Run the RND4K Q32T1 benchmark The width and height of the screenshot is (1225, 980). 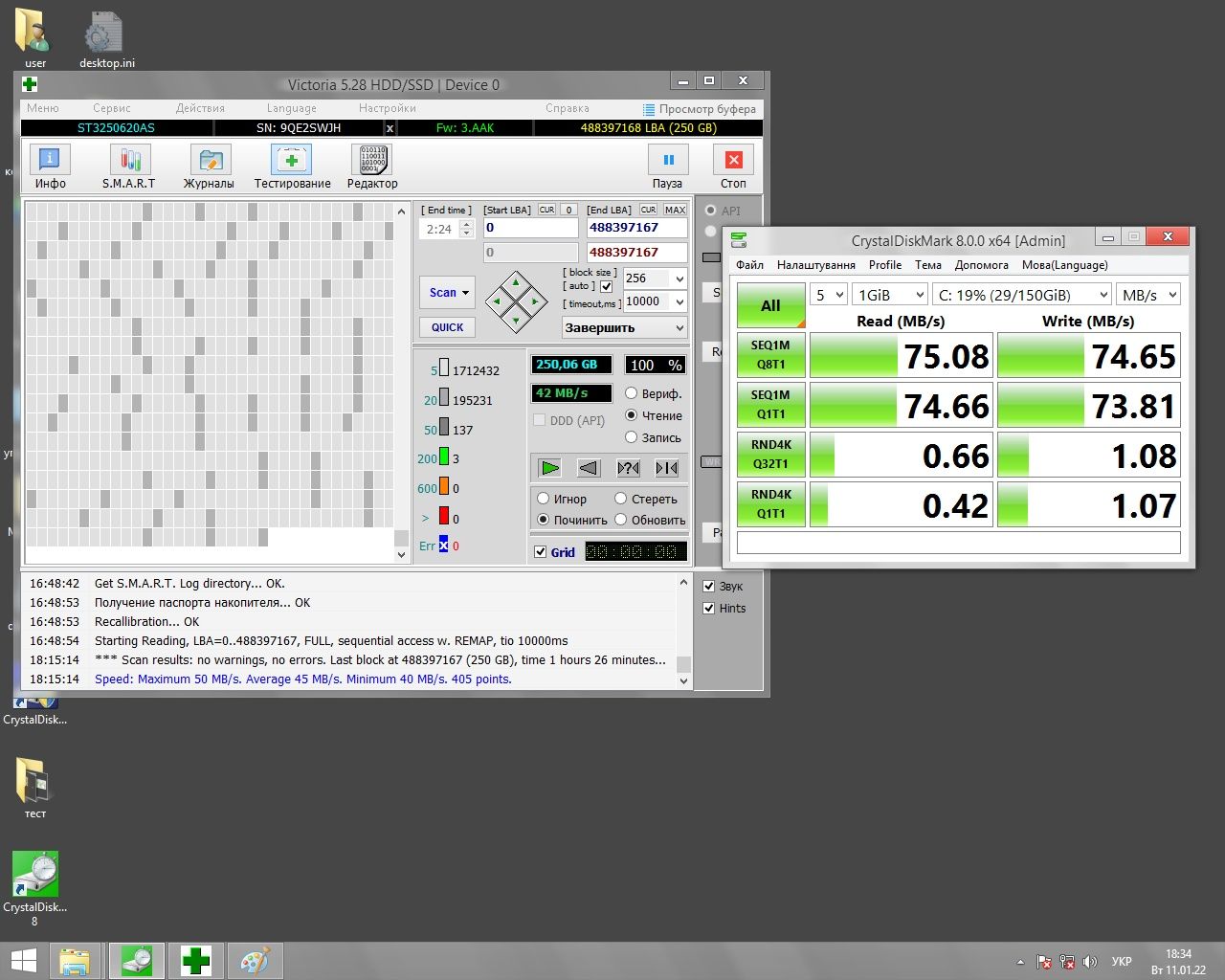(x=770, y=455)
